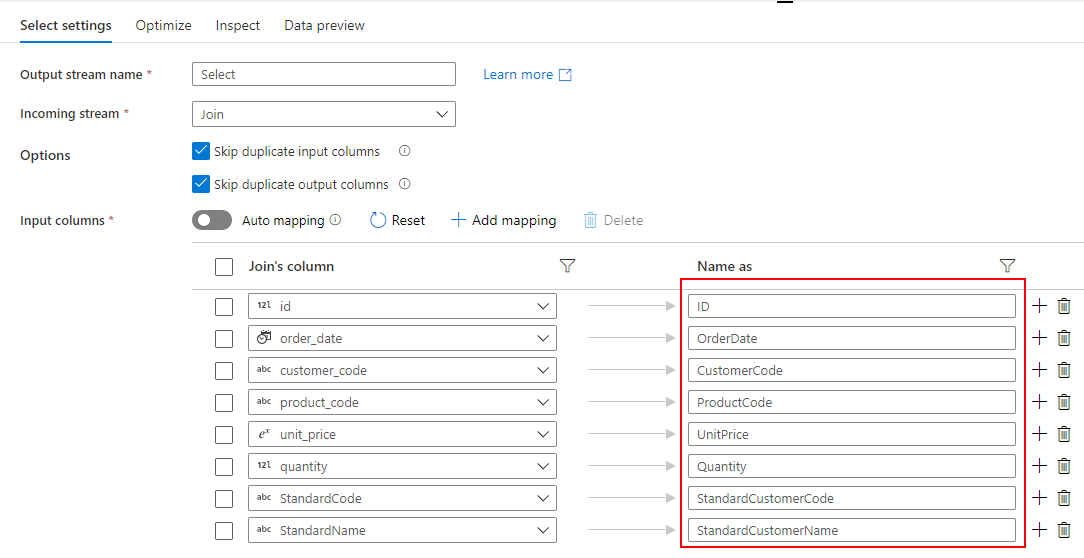1084x558 pixels.
Task: Click the filter icon beside Name as
Action: click(1007, 266)
